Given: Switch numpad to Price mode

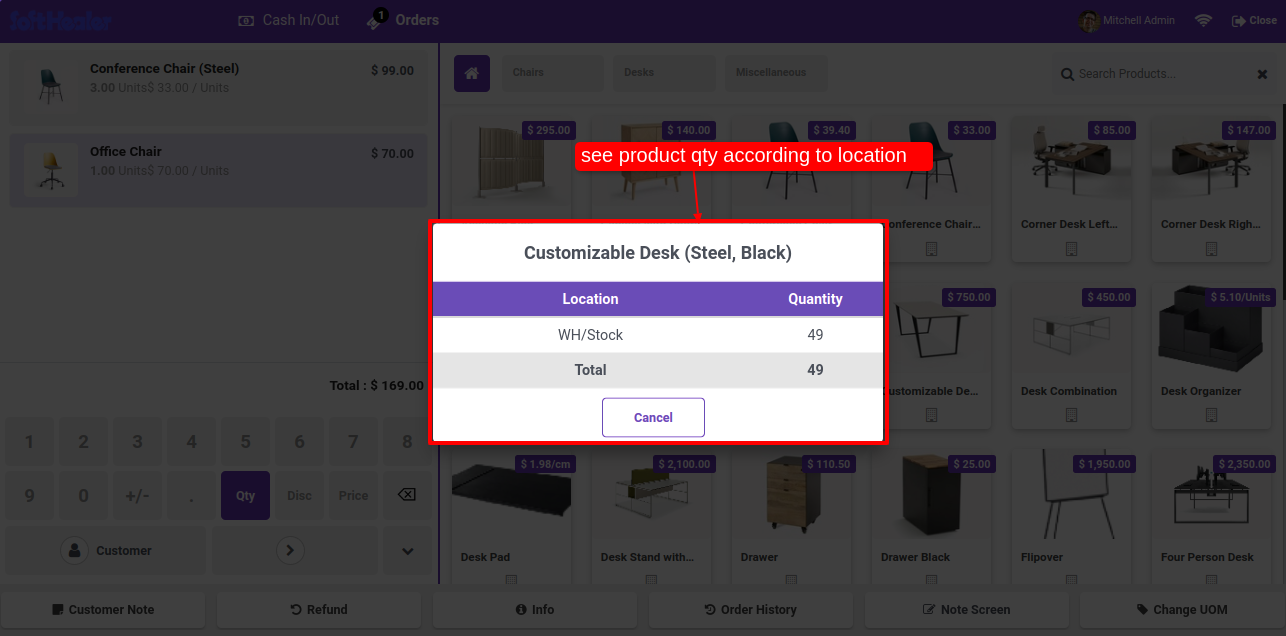Looking at the screenshot, I should pyautogui.click(x=353, y=495).
